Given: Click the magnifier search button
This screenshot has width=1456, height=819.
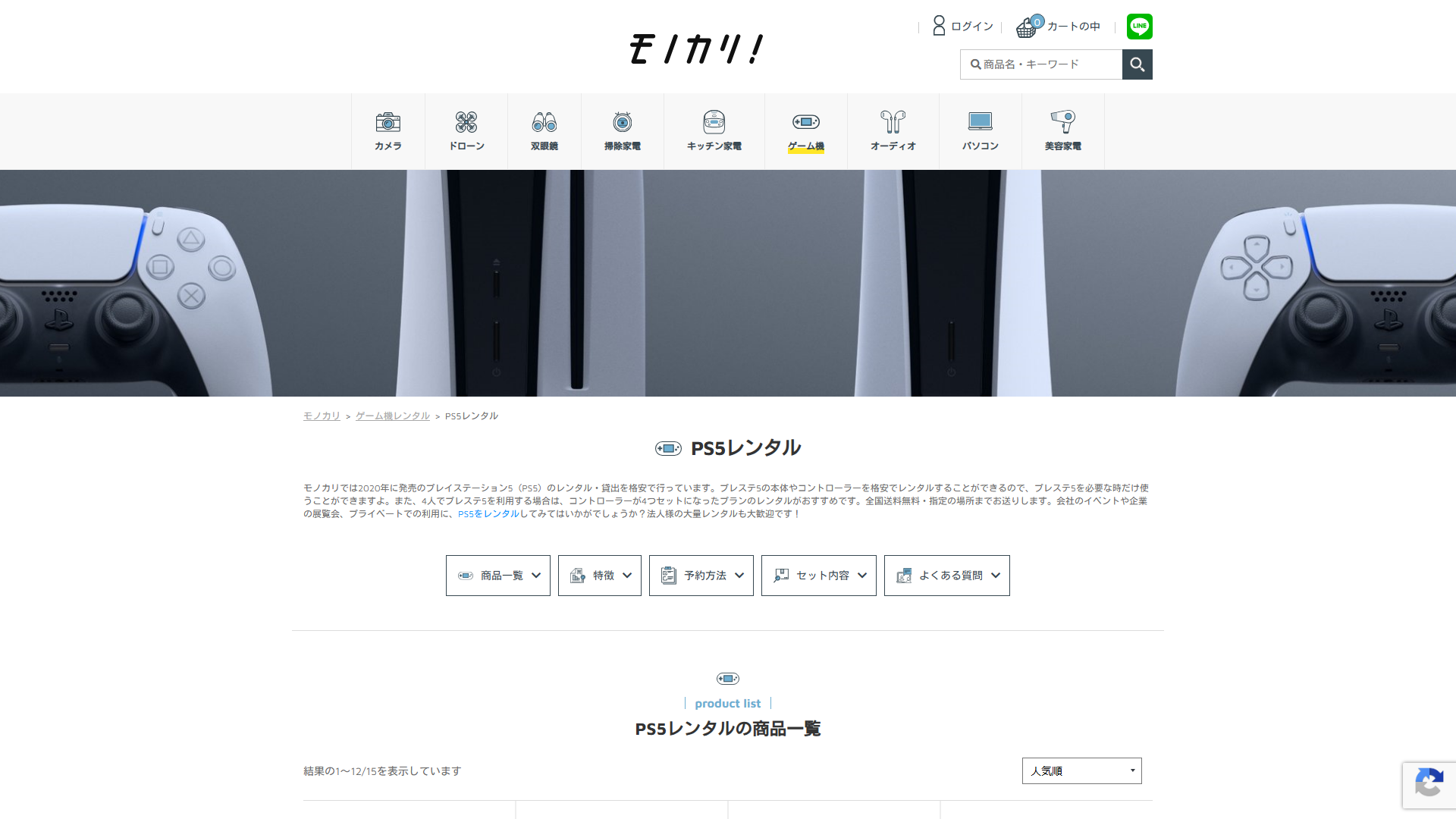Looking at the screenshot, I should pos(1137,64).
